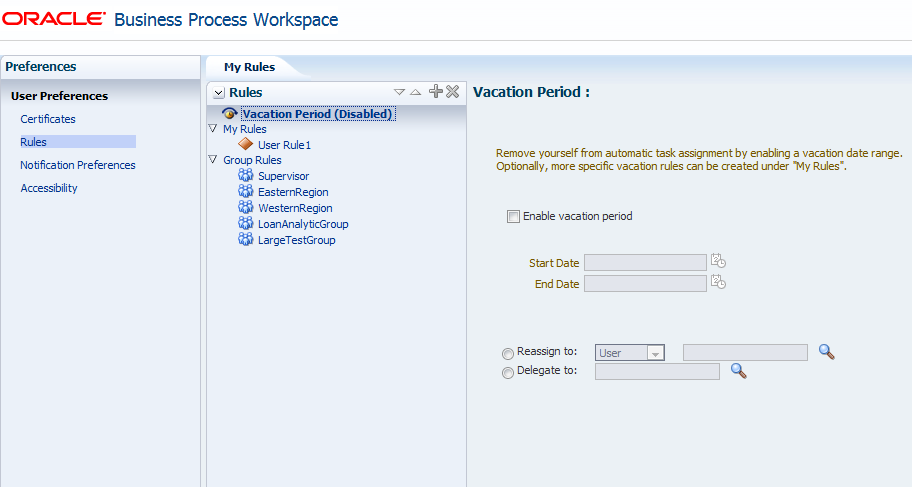
Task: Select the EasternRegion group rule
Action: [x=293, y=192]
